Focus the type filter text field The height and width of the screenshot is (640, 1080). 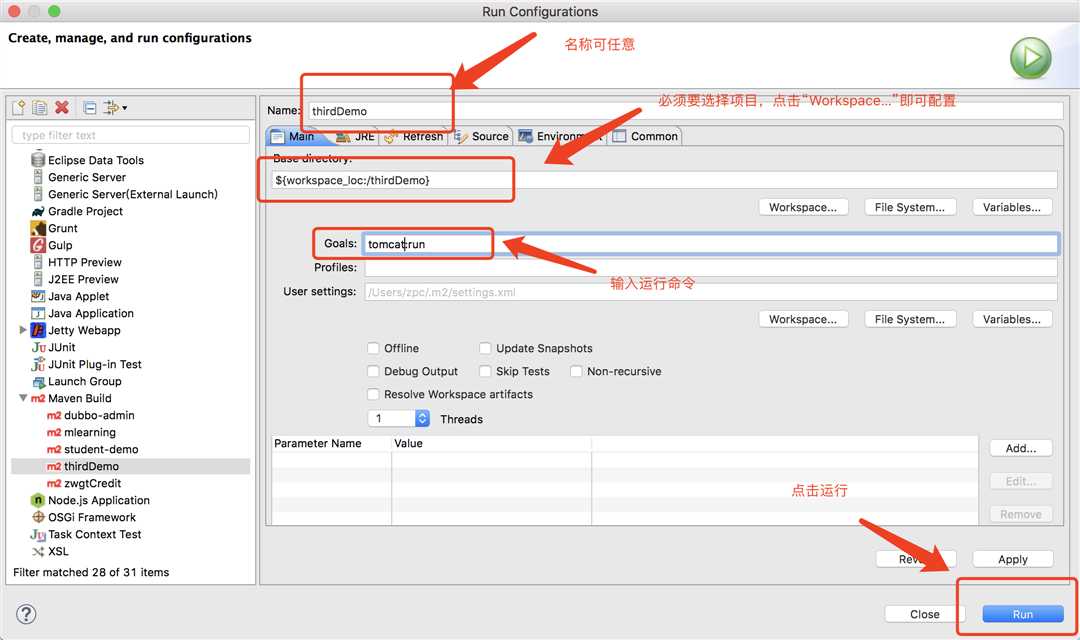tap(131, 135)
